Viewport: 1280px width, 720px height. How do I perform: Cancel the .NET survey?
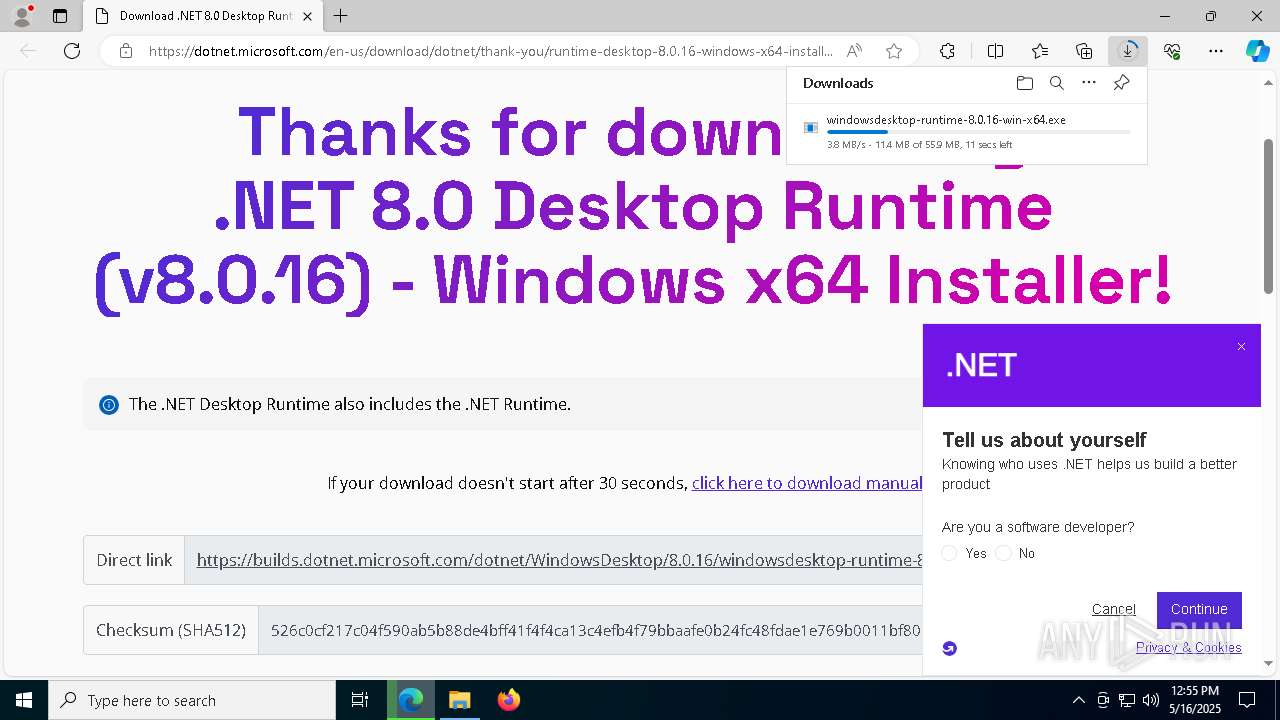click(x=1113, y=609)
